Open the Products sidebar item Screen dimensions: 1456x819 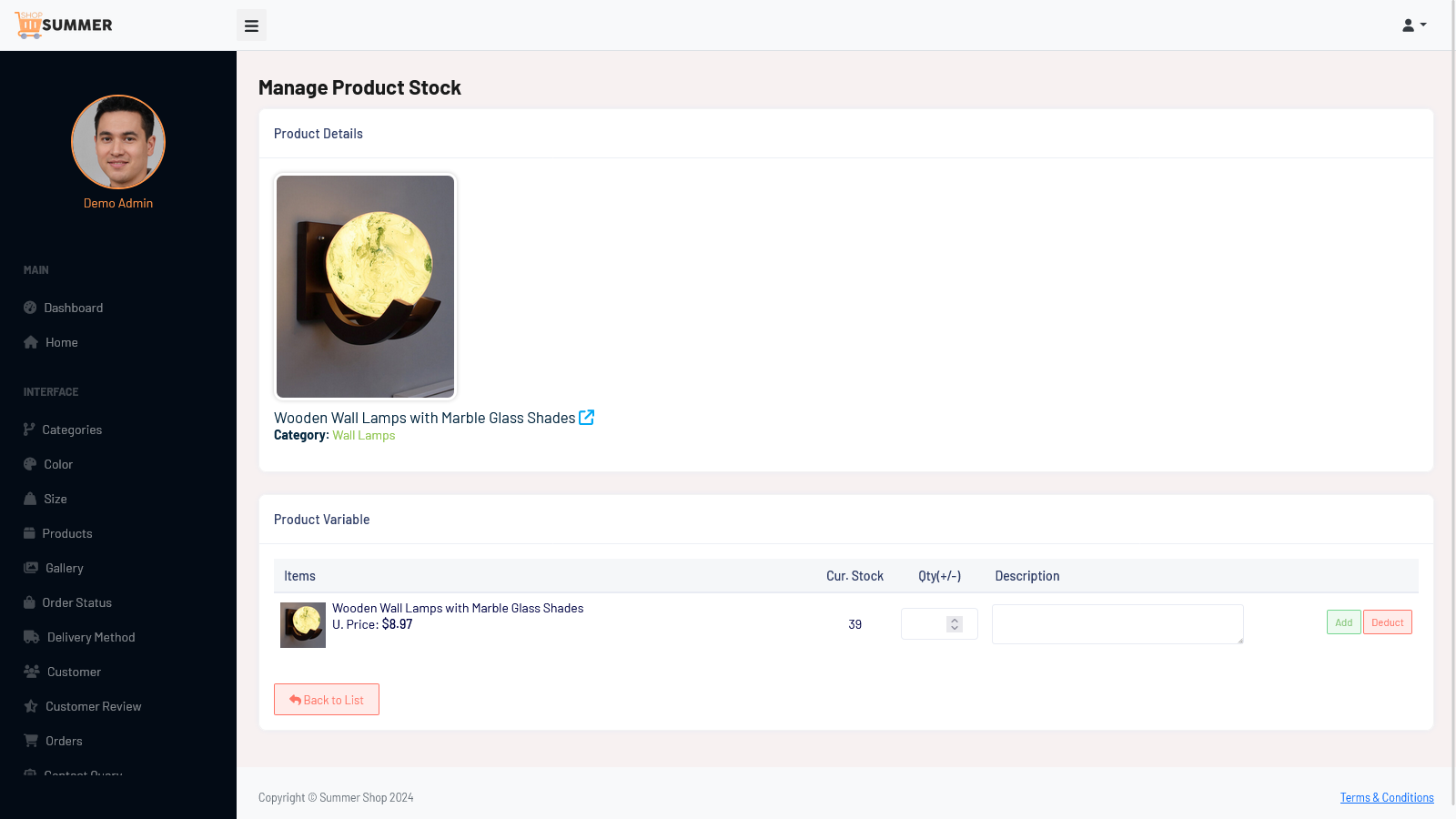[x=67, y=533]
